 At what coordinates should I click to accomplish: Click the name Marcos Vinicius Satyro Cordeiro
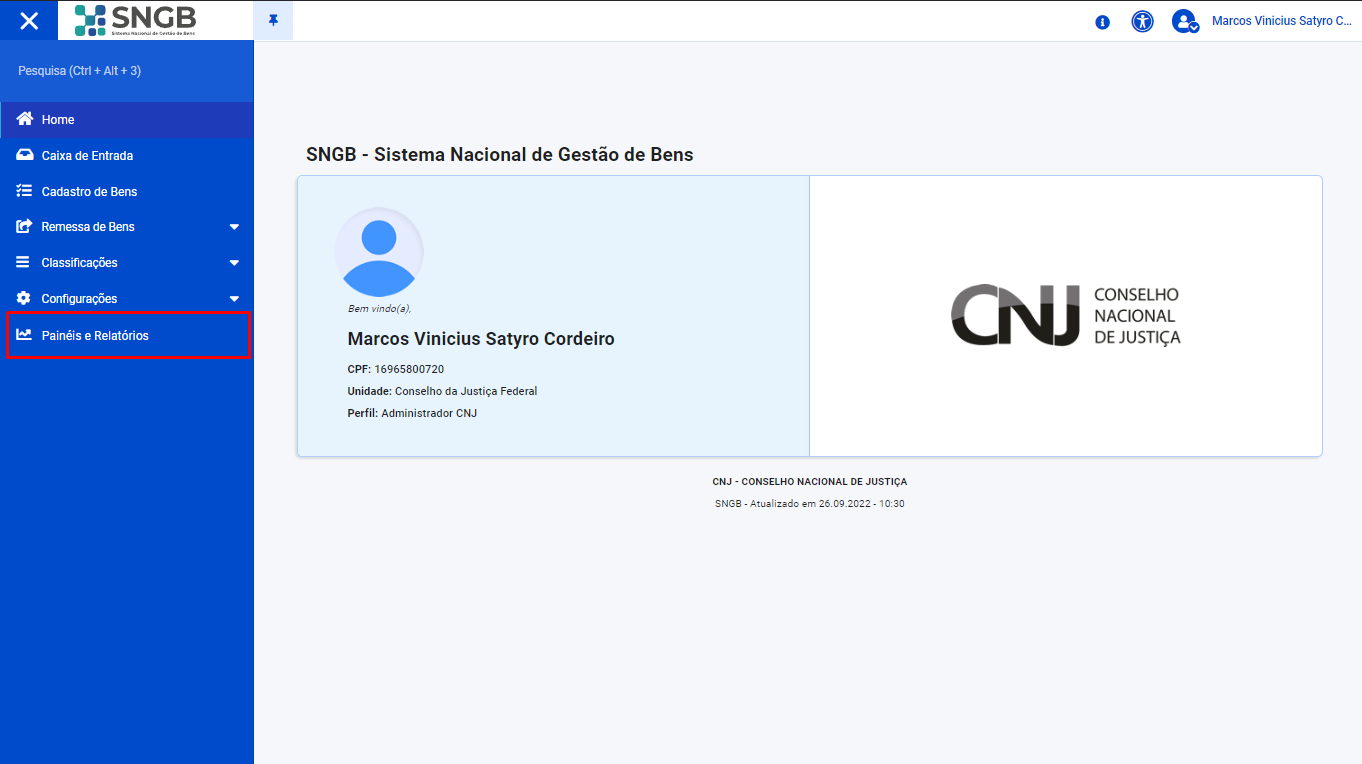[481, 339]
